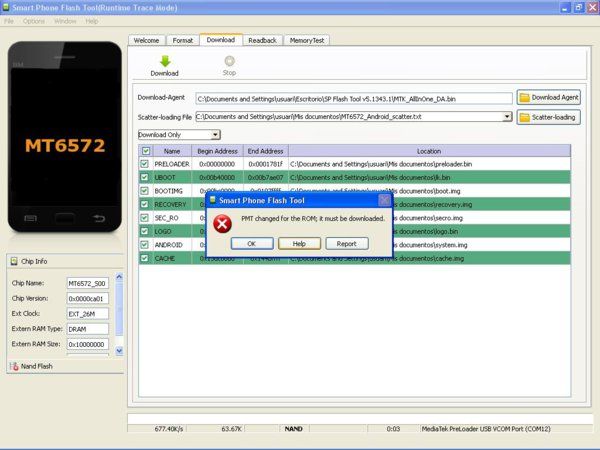Uncheck the PRELOADER row checkbox

(x=144, y=164)
